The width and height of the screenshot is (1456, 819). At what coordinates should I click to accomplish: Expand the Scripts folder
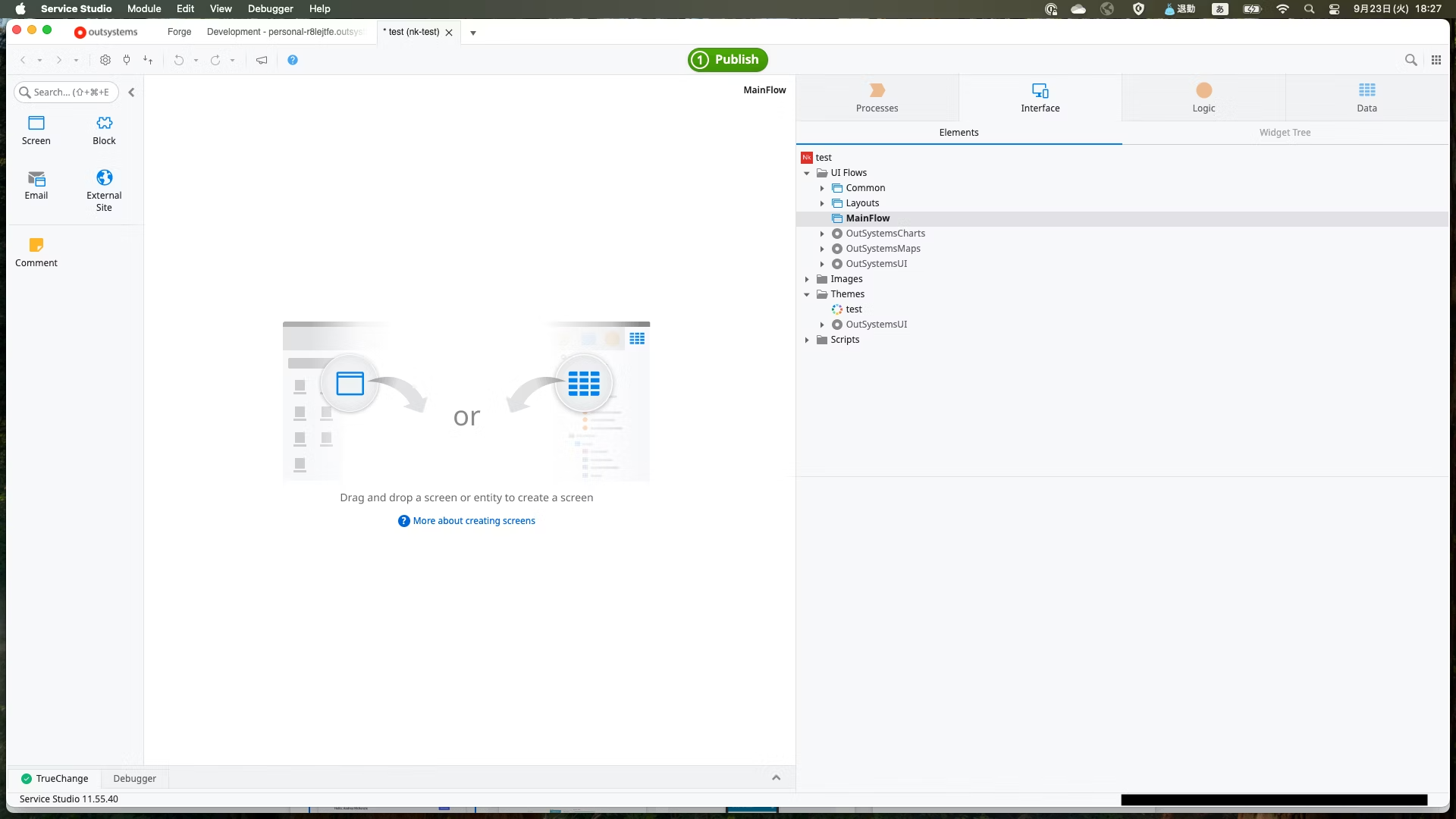click(807, 340)
